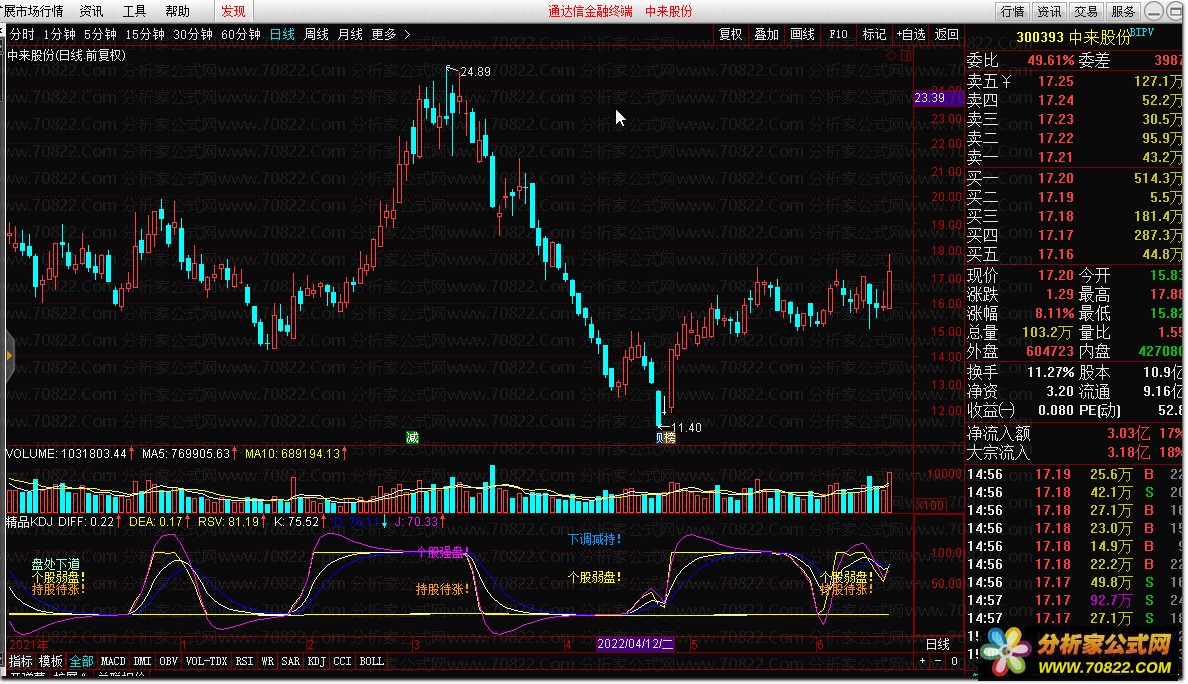This screenshot has height=684, width=1188.
Task: Click the BIPV tag beside the stock name
Action: pos(1142,33)
